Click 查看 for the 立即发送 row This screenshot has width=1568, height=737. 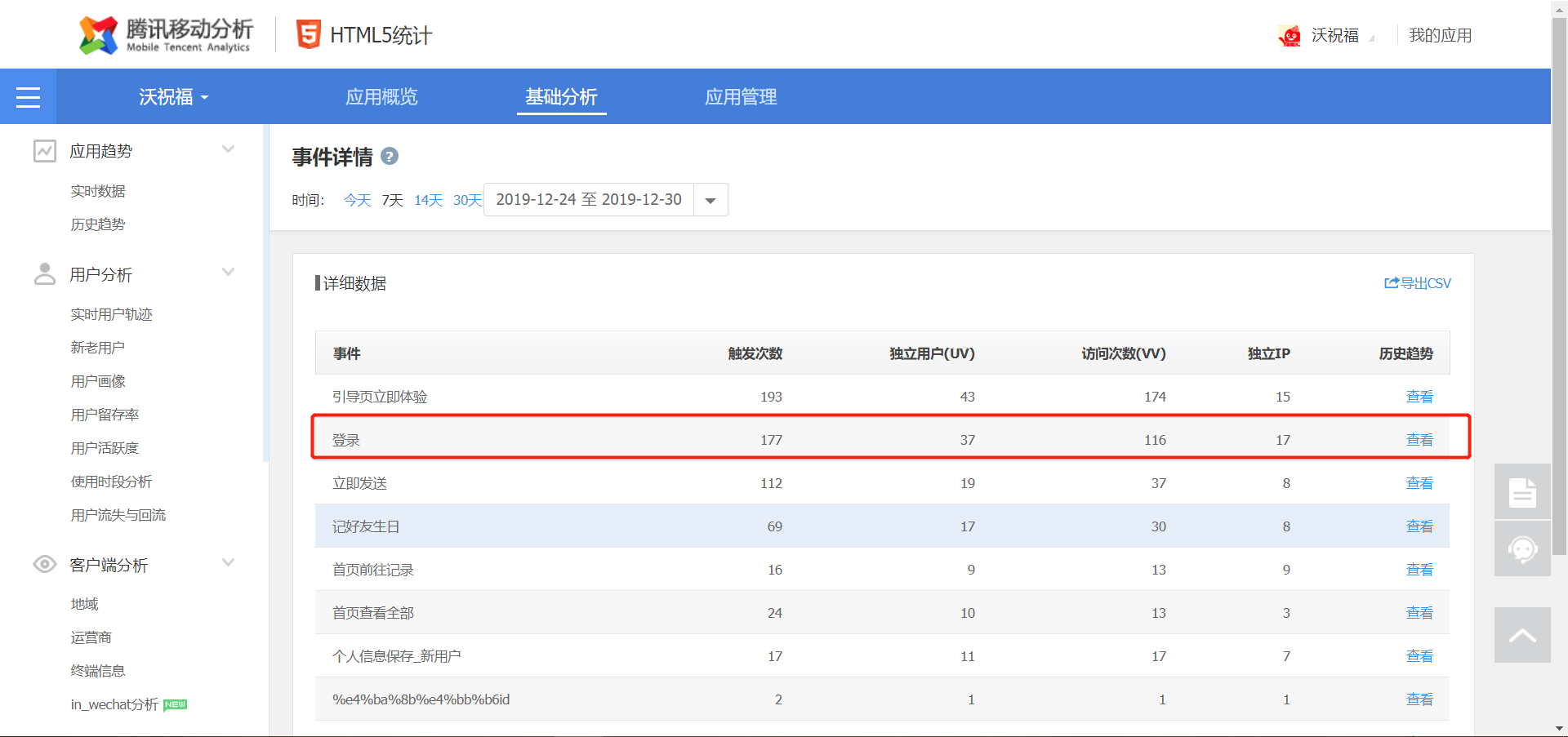1419,483
